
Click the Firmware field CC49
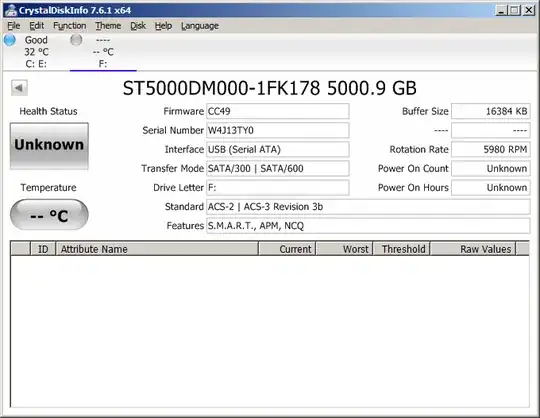[278, 111]
